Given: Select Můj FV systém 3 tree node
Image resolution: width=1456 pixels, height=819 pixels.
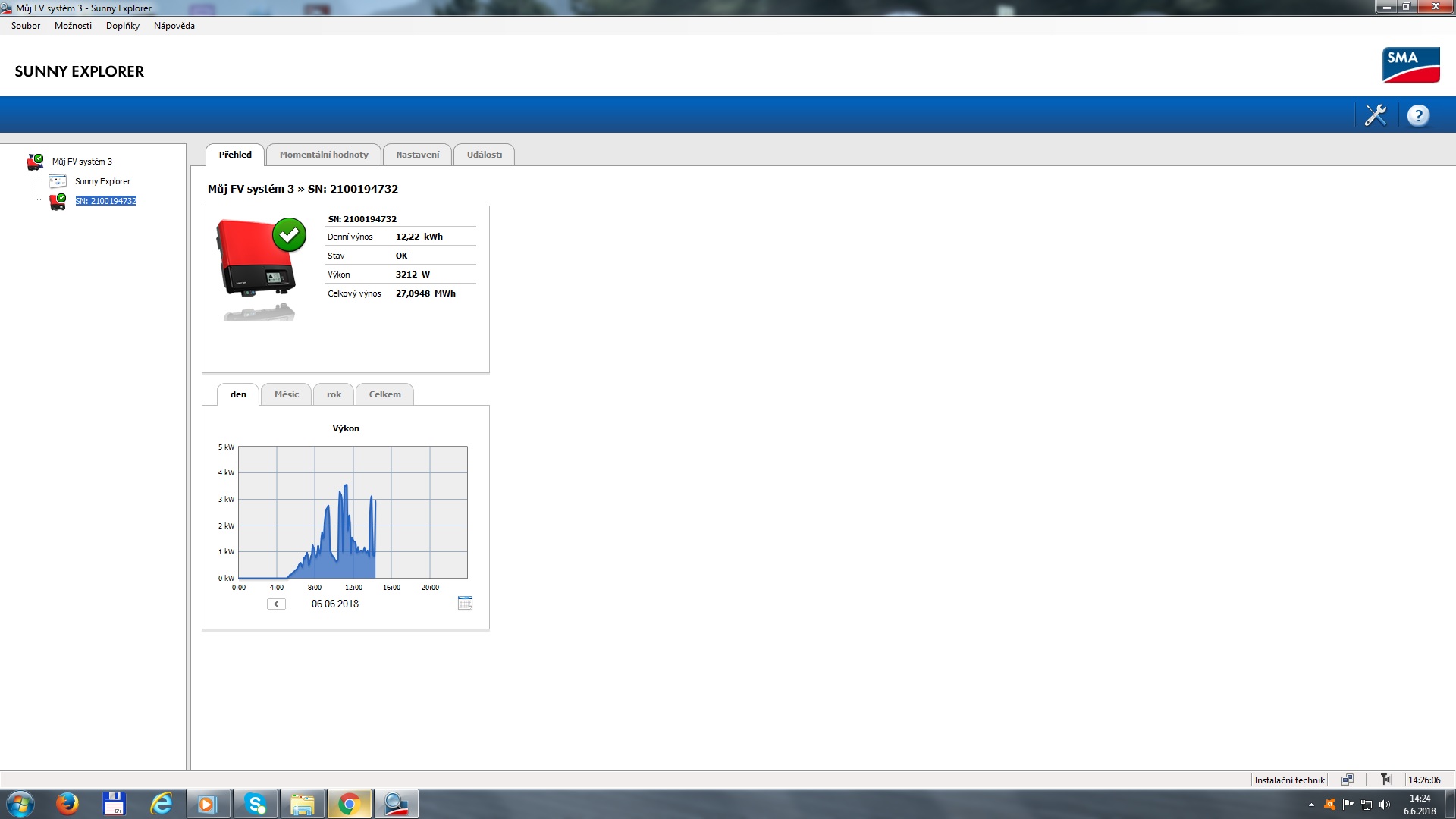Looking at the screenshot, I should coord(82,162).
